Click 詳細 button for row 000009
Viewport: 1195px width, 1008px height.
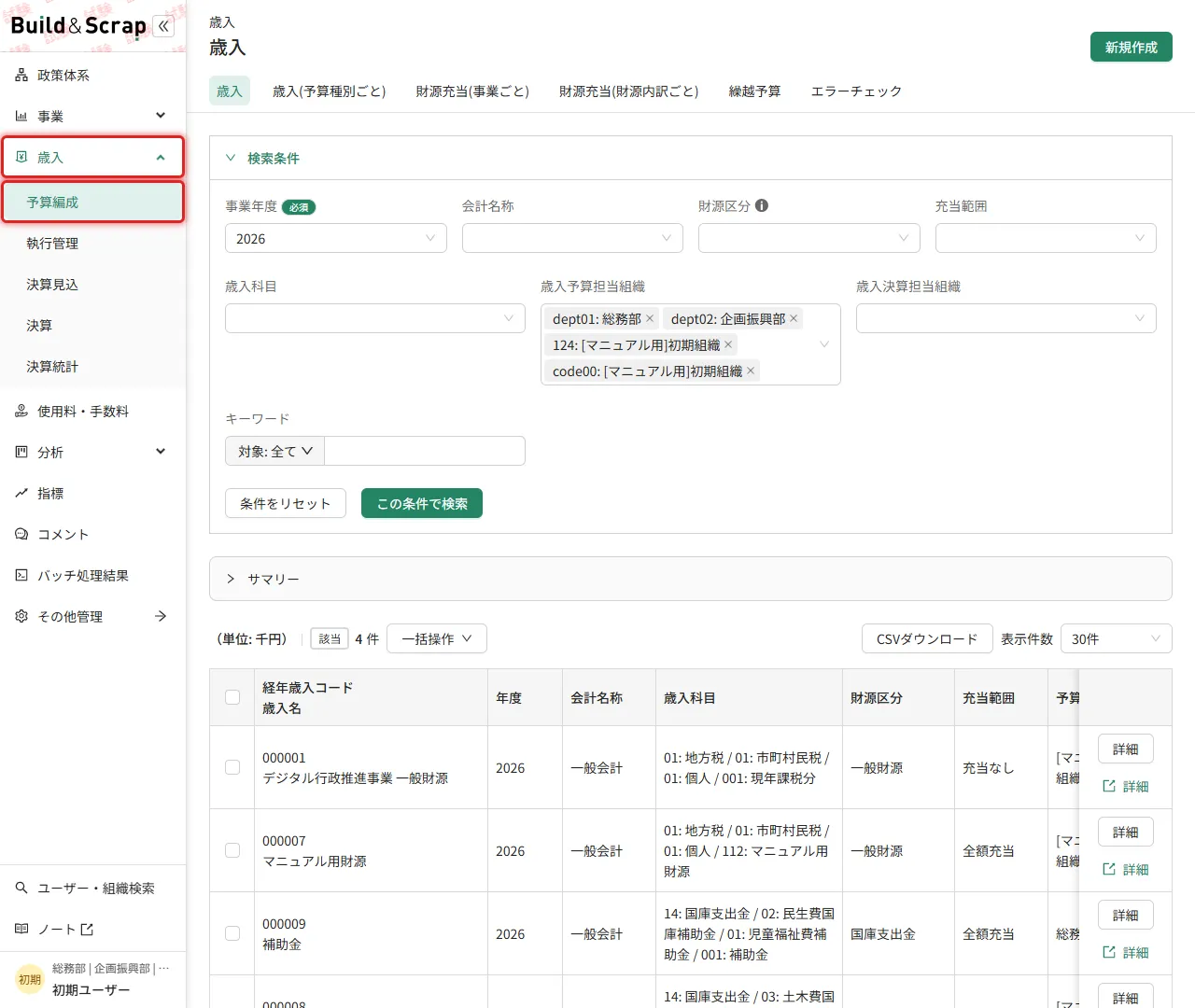coord(1126,916)
